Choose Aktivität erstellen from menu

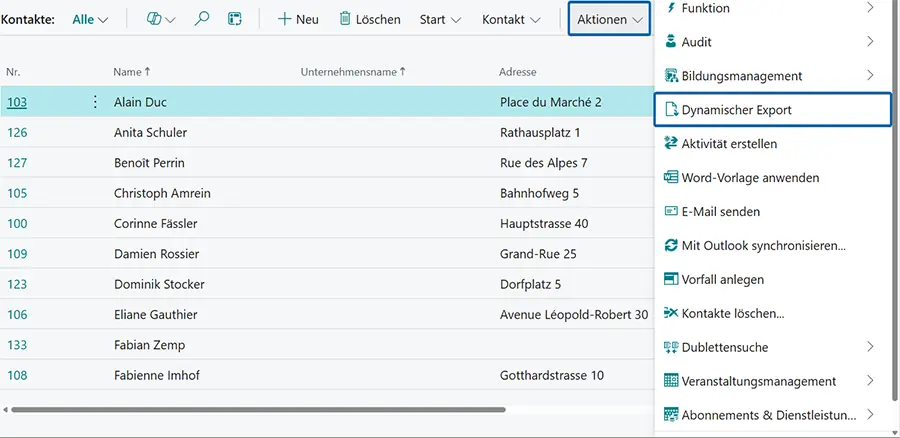coord(773,144)
